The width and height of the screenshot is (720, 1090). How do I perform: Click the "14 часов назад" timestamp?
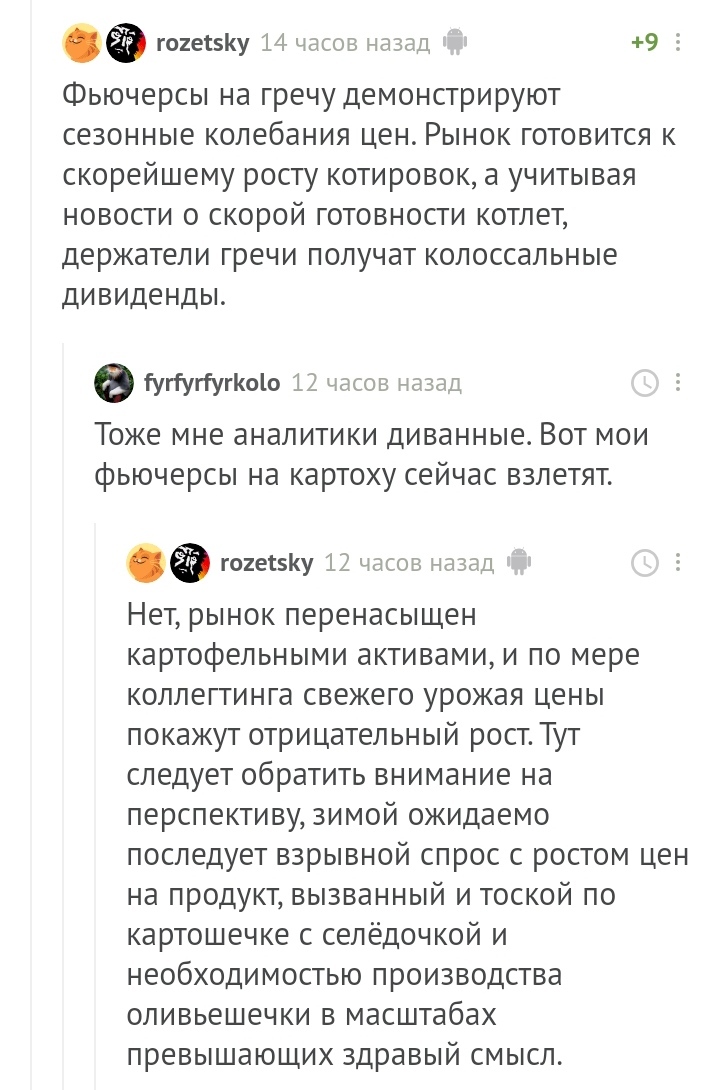[x=345, y=43]
